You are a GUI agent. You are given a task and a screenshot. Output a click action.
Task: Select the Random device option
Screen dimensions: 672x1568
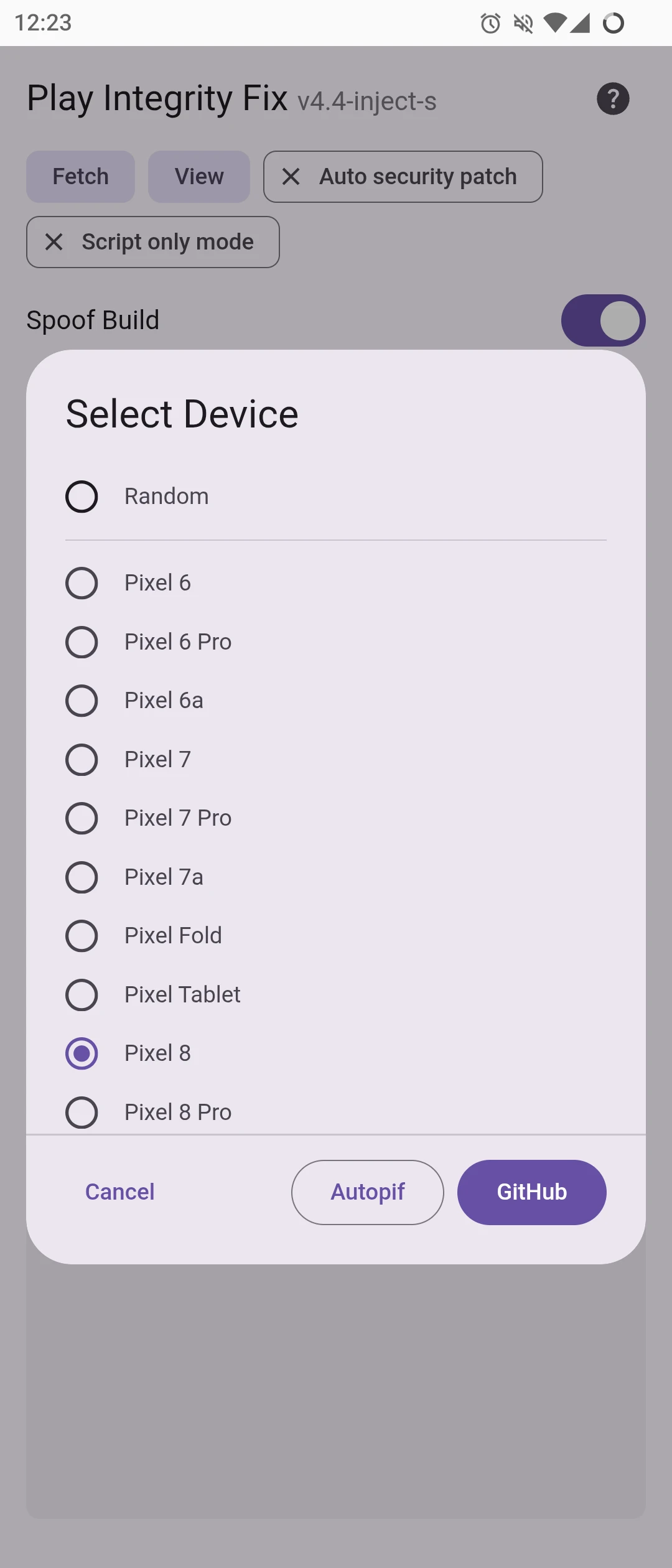(x=82, y=497)
